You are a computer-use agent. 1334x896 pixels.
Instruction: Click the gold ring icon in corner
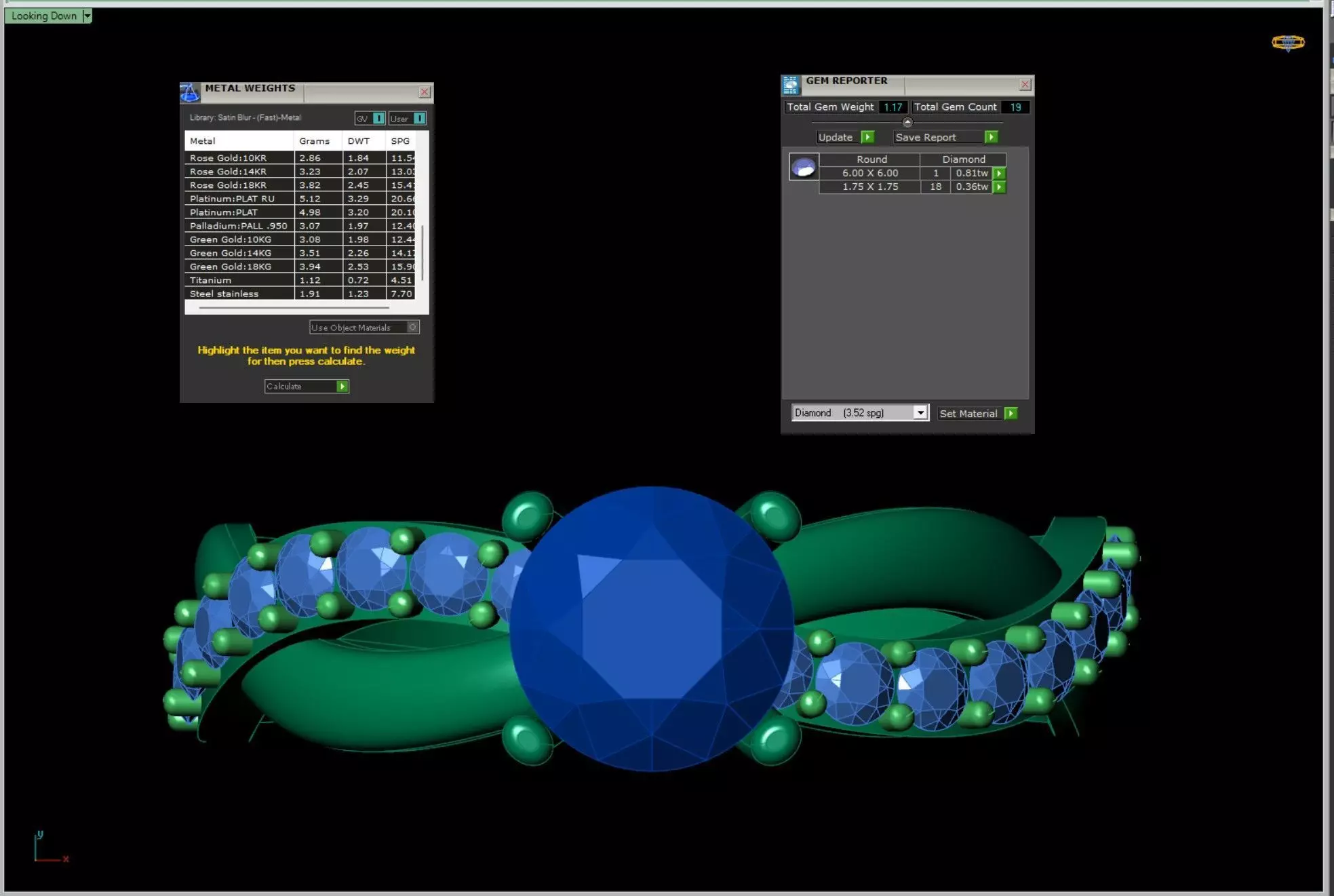[x=1287, y=43]
